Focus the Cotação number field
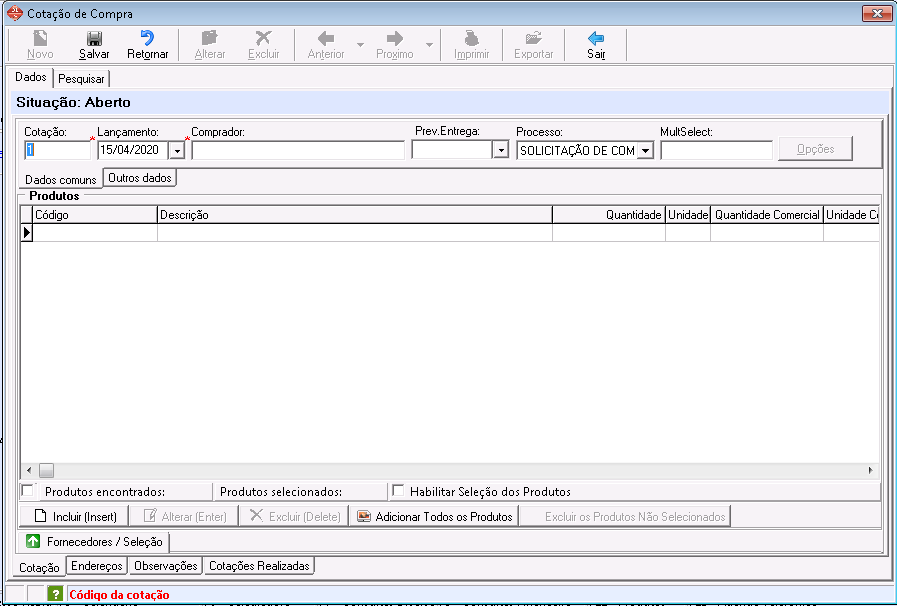This screenshot has height=606, width=897. tap(57, 150)
